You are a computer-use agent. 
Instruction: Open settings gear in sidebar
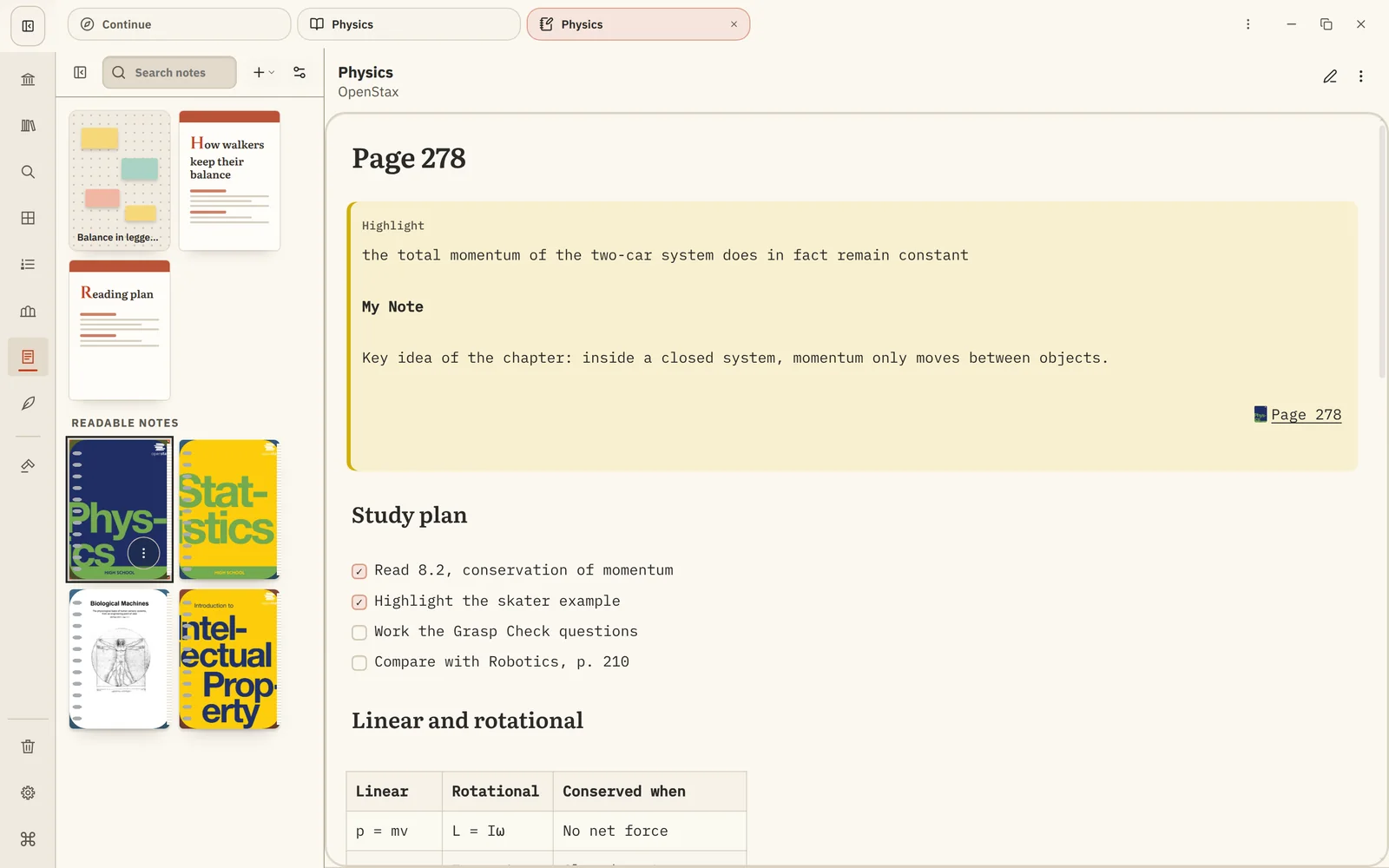[28, 792]
